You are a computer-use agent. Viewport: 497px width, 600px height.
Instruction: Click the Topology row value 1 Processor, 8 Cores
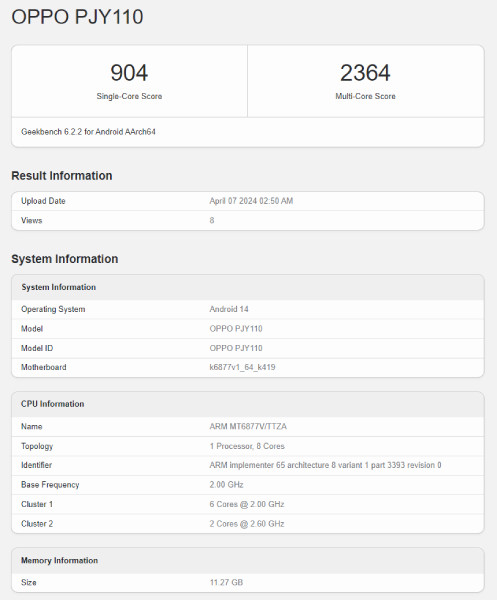(247, 446)
